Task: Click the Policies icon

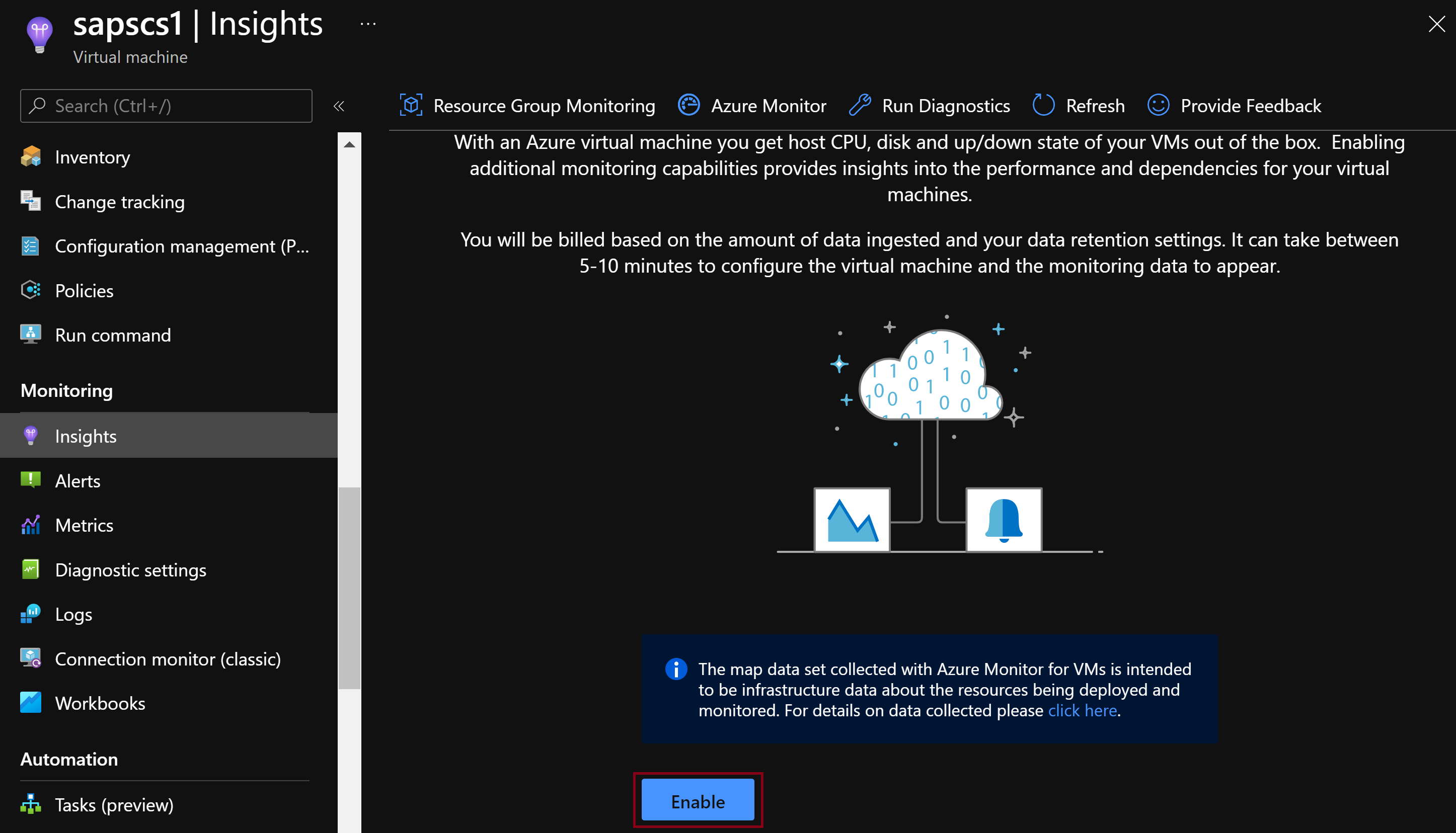Action: 30,290
